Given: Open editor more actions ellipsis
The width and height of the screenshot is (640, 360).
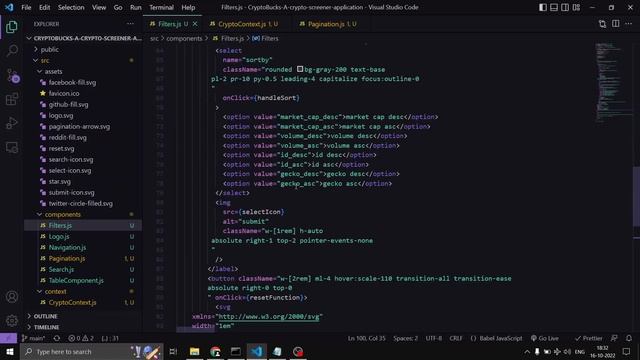Looking at the screenshot, I should click(x=629, y=24).
